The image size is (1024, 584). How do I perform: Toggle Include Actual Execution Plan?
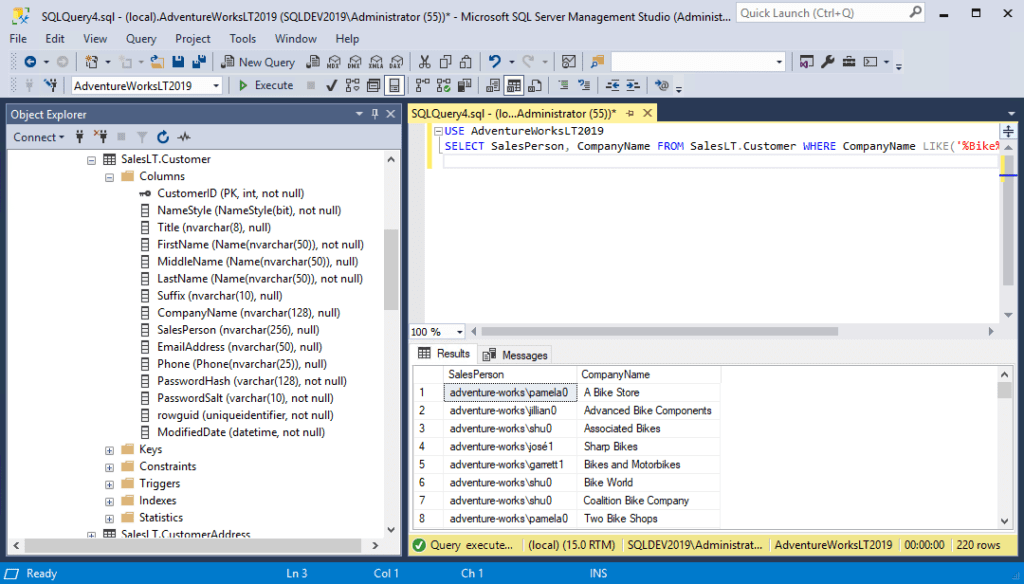[423, 86]
